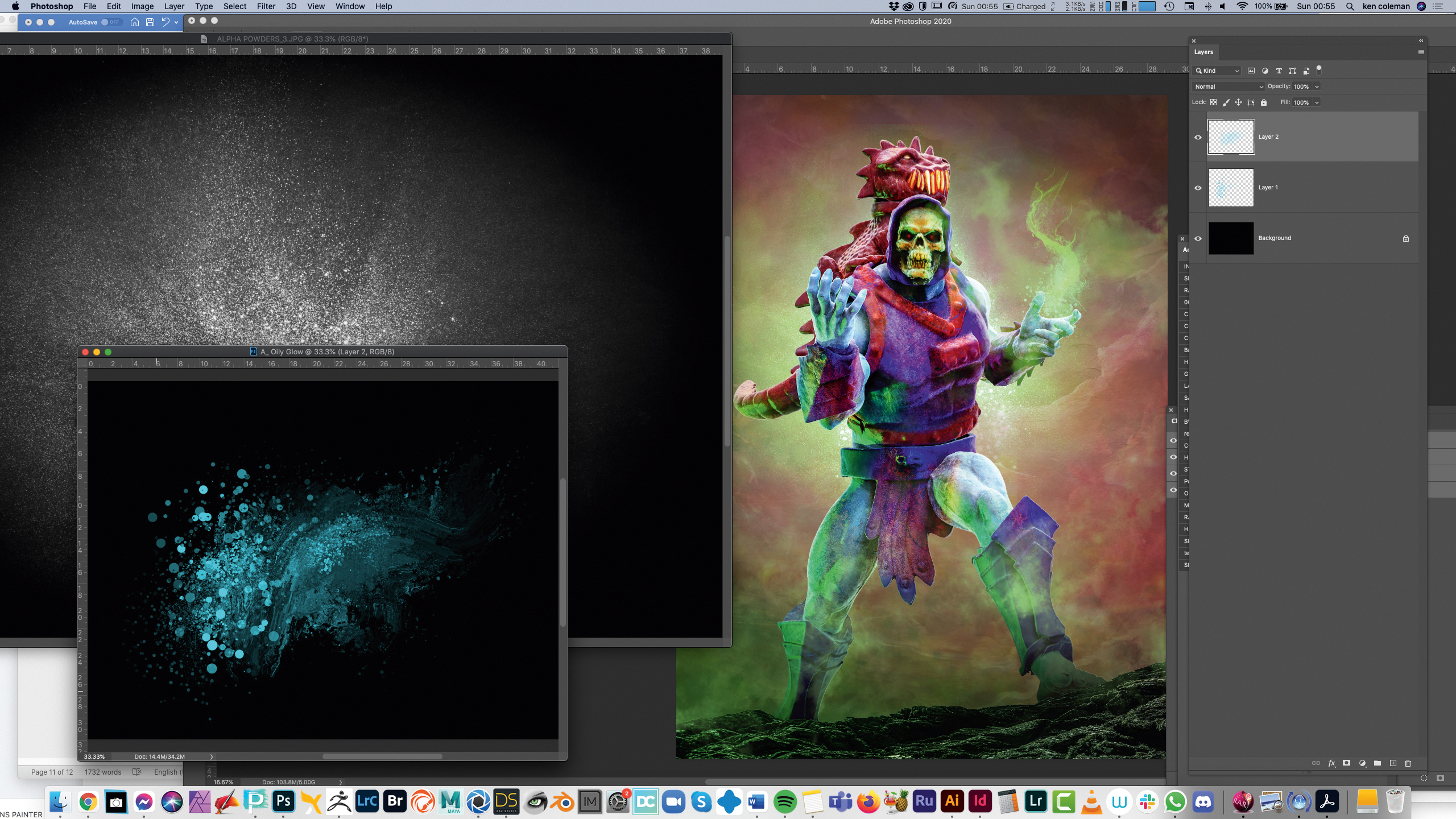
Task: Open the Layers panel menu
Action: [x=1421, y=52]
